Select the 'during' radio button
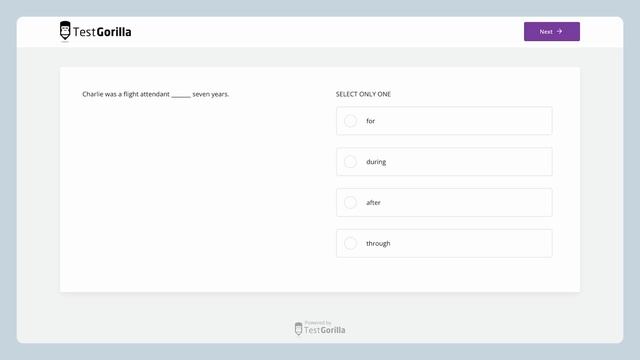 pos(350,162)
